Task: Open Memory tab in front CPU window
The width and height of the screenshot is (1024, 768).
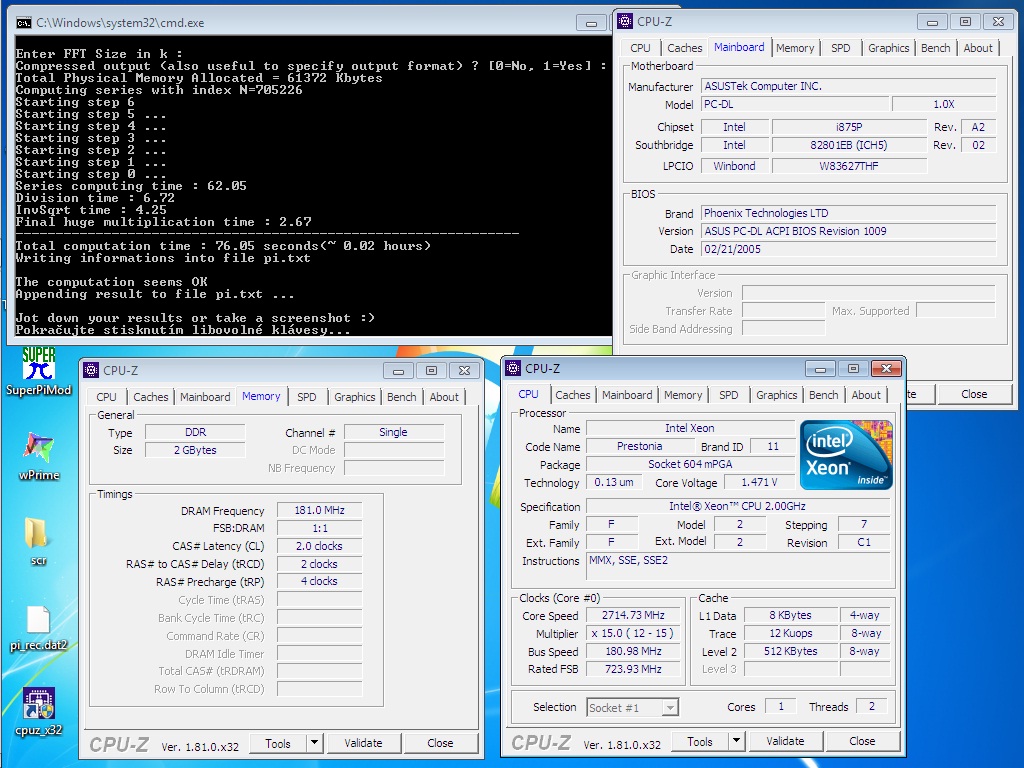Action: (x=682, y=395)
